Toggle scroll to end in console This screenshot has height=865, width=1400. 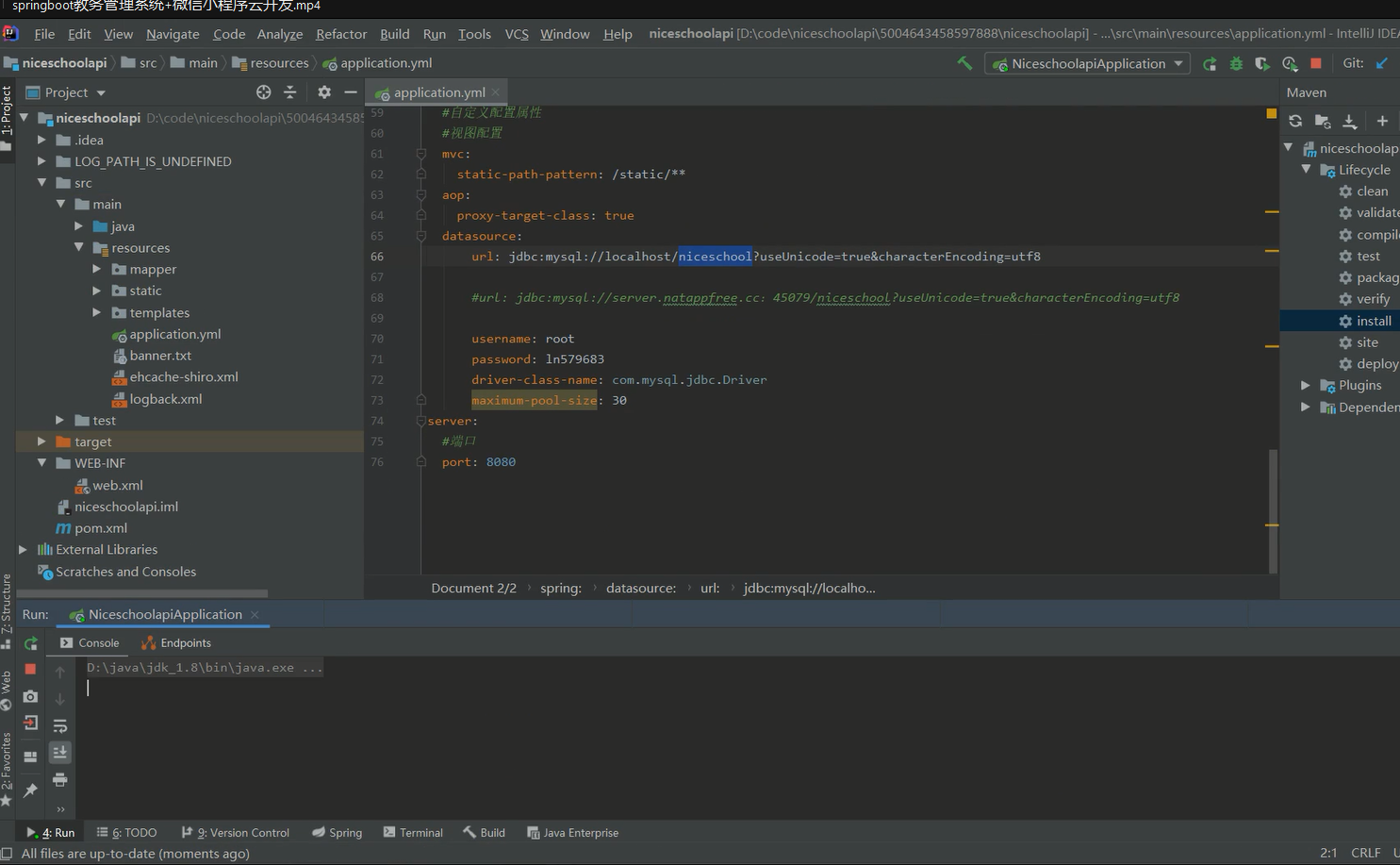tap(60, 753)
